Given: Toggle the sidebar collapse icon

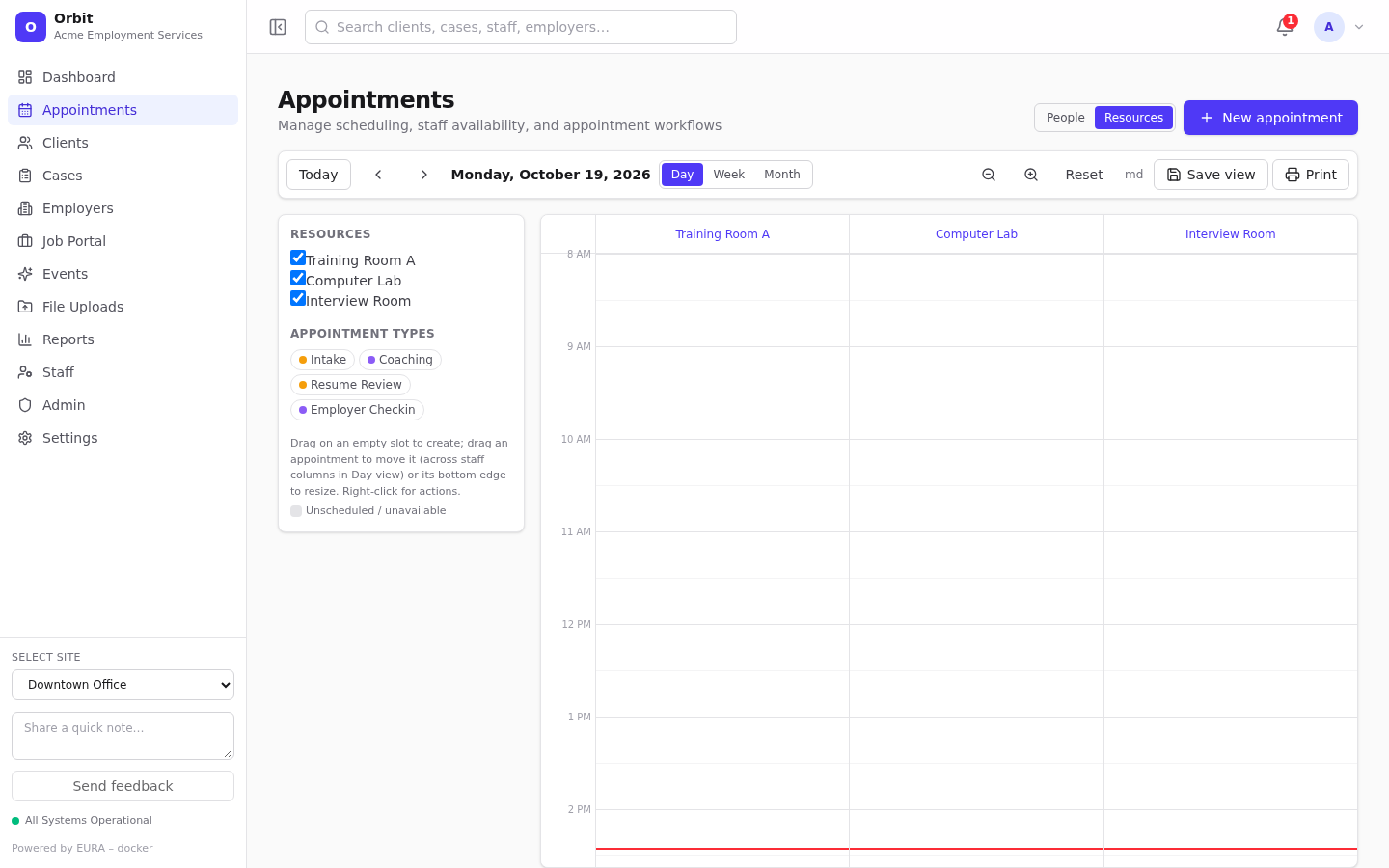Looking at the screenshot, I should (278, 27).
